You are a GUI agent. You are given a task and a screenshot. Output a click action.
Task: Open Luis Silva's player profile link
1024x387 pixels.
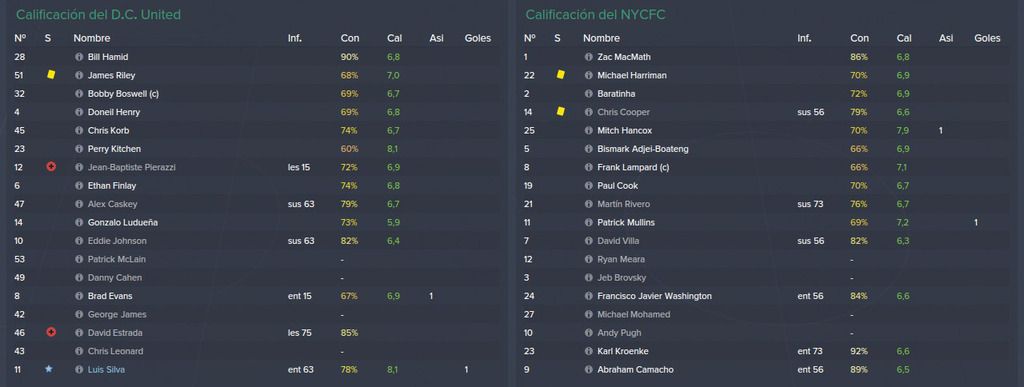pyautogui.click(x=106, y=369)
